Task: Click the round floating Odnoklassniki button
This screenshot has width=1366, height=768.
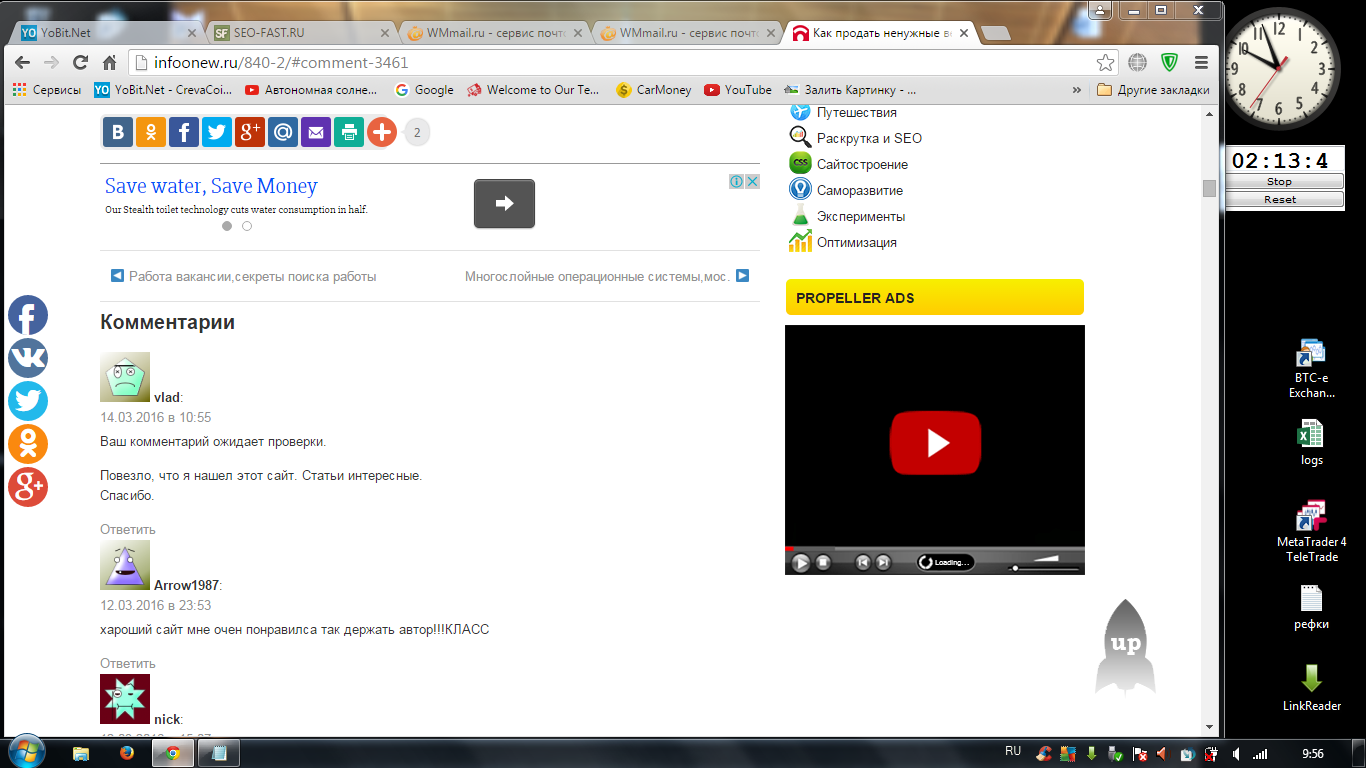Action: [28, 444]
